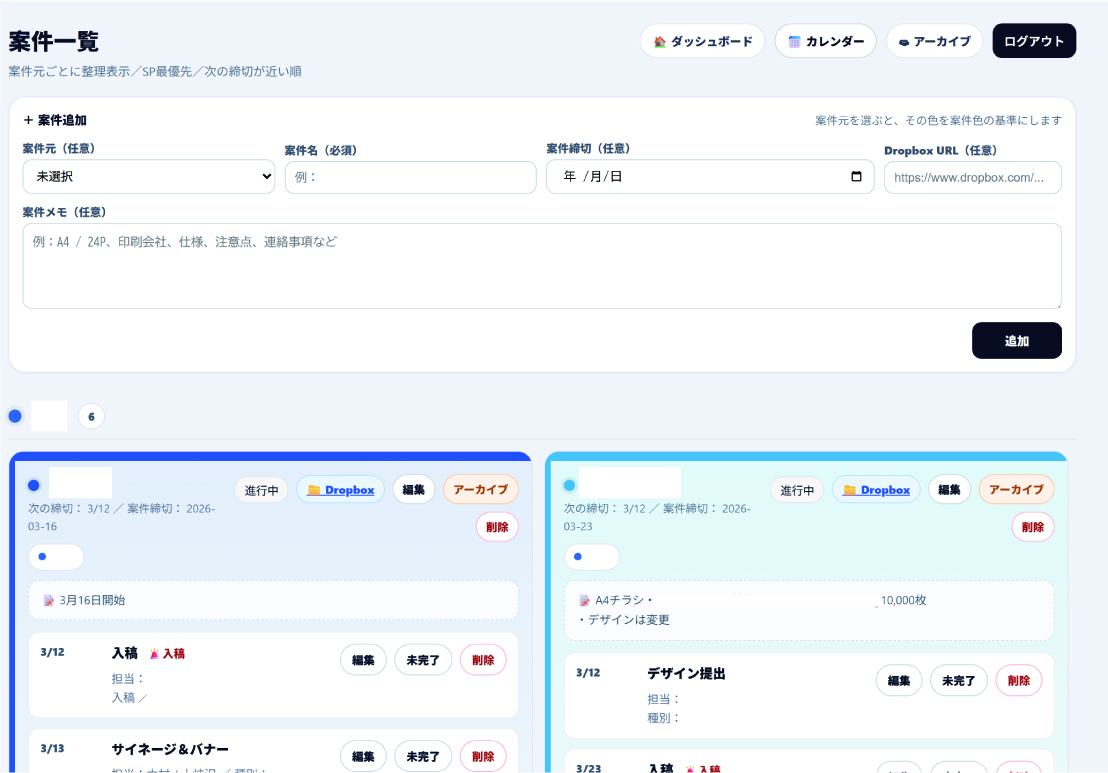The height and width of the screenshot is (773, 1108).
Task: Toggle 未完了 on デザイン提出 task
Action: click(958, 680)
